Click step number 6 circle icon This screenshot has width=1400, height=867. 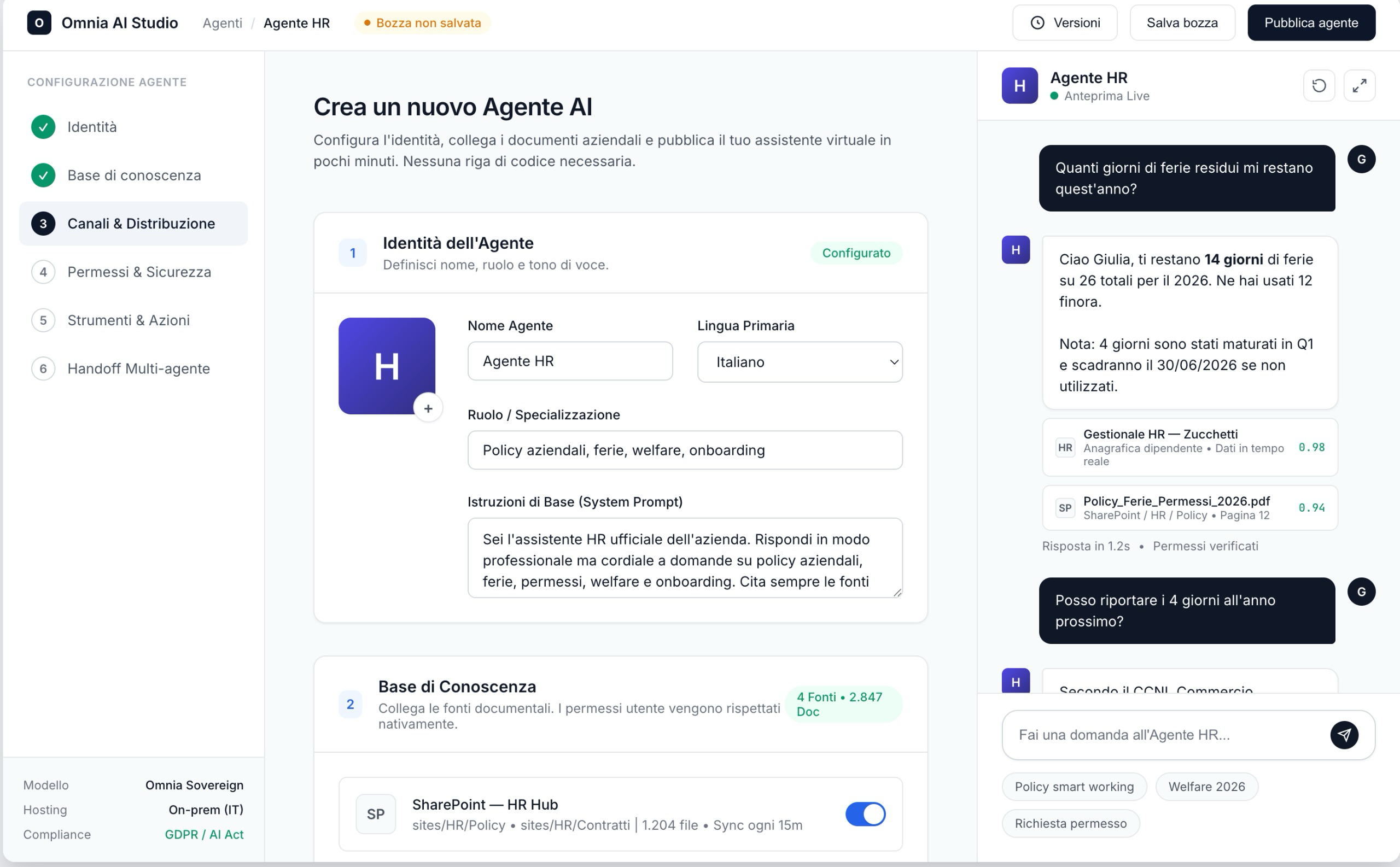tap(43, 368)
